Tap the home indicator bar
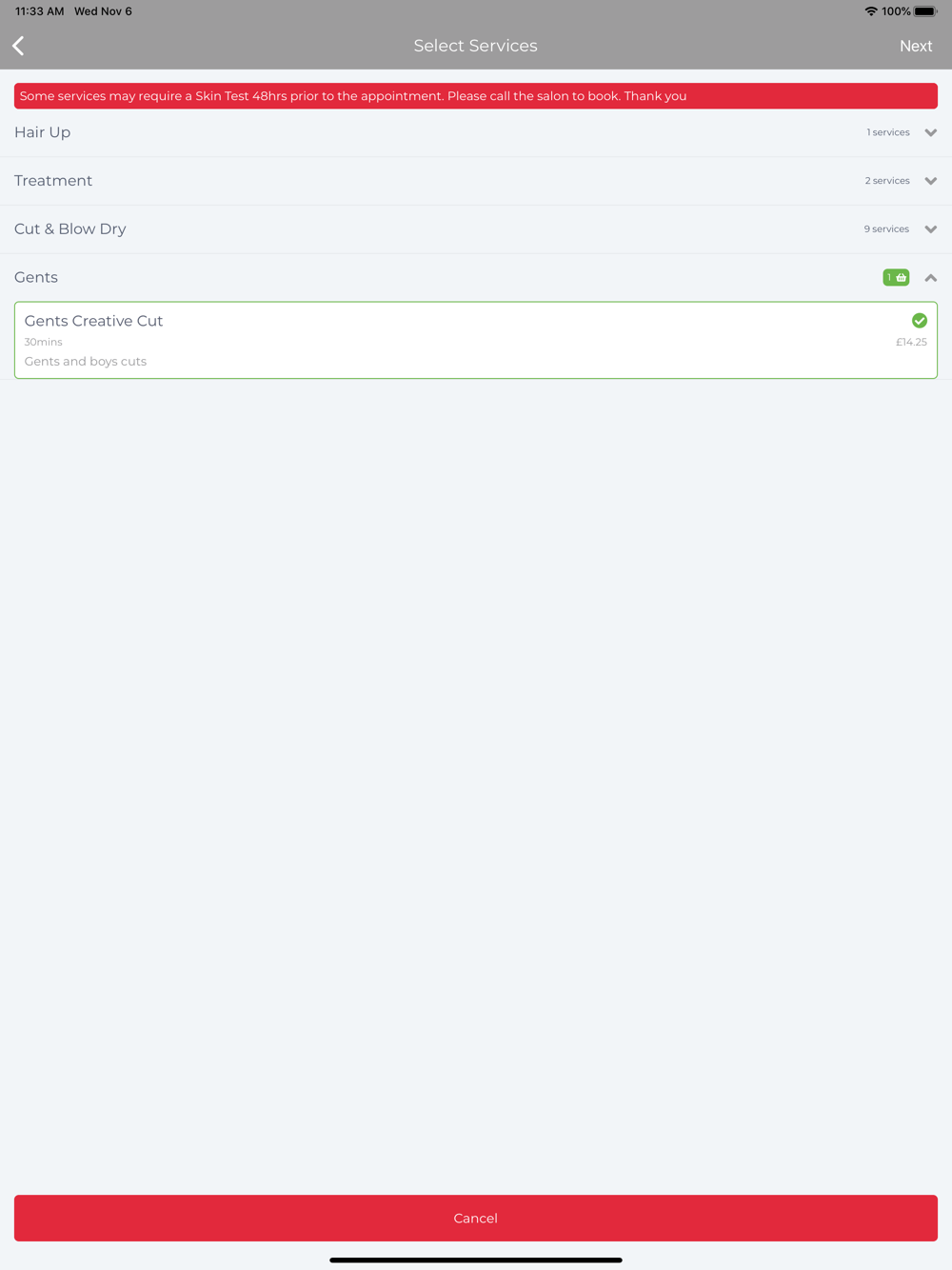The image size is (952, 1270). pyautogui.click(x=476, y=1260)
